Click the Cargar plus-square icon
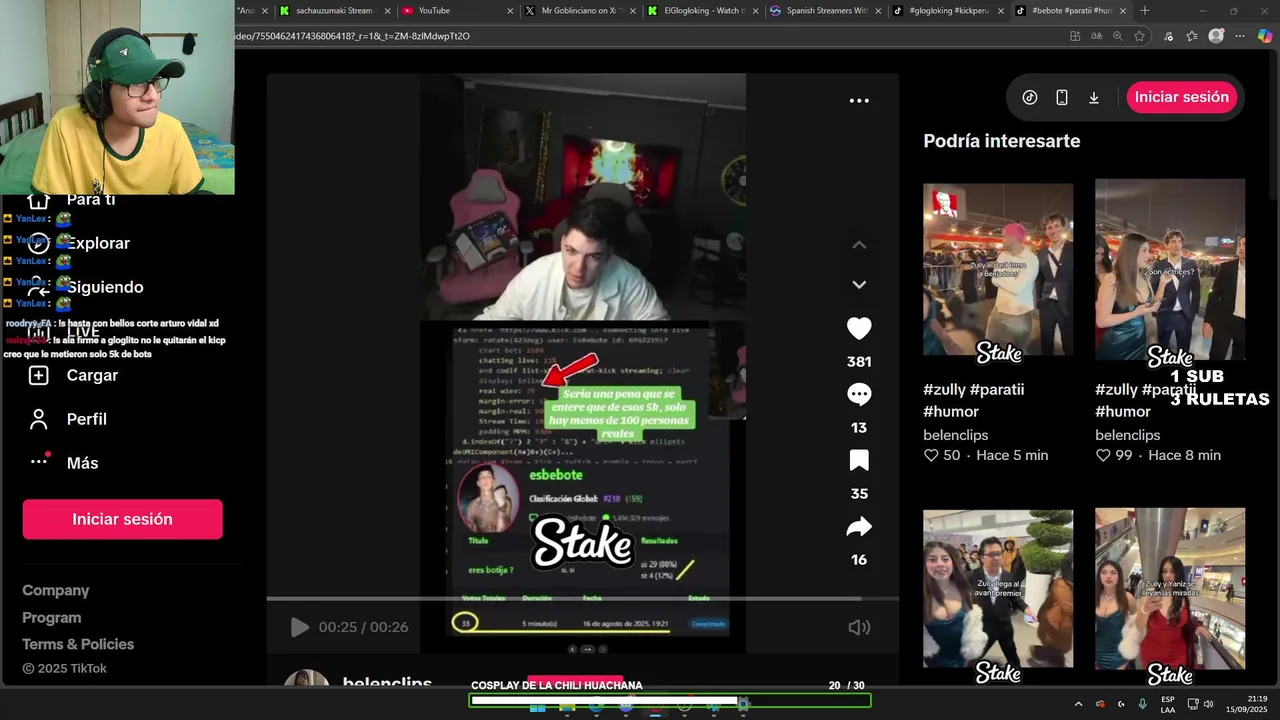 point(38,375)
